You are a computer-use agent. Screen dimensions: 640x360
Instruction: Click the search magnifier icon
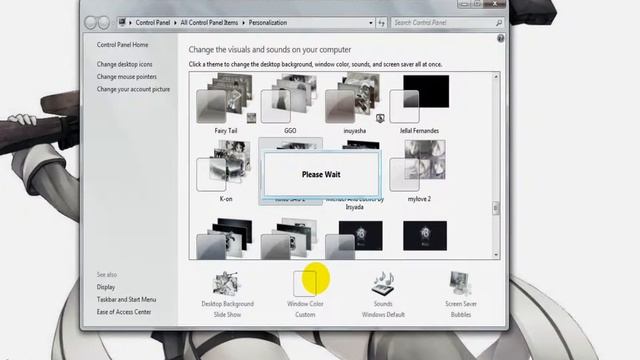[x=498, y=23]
